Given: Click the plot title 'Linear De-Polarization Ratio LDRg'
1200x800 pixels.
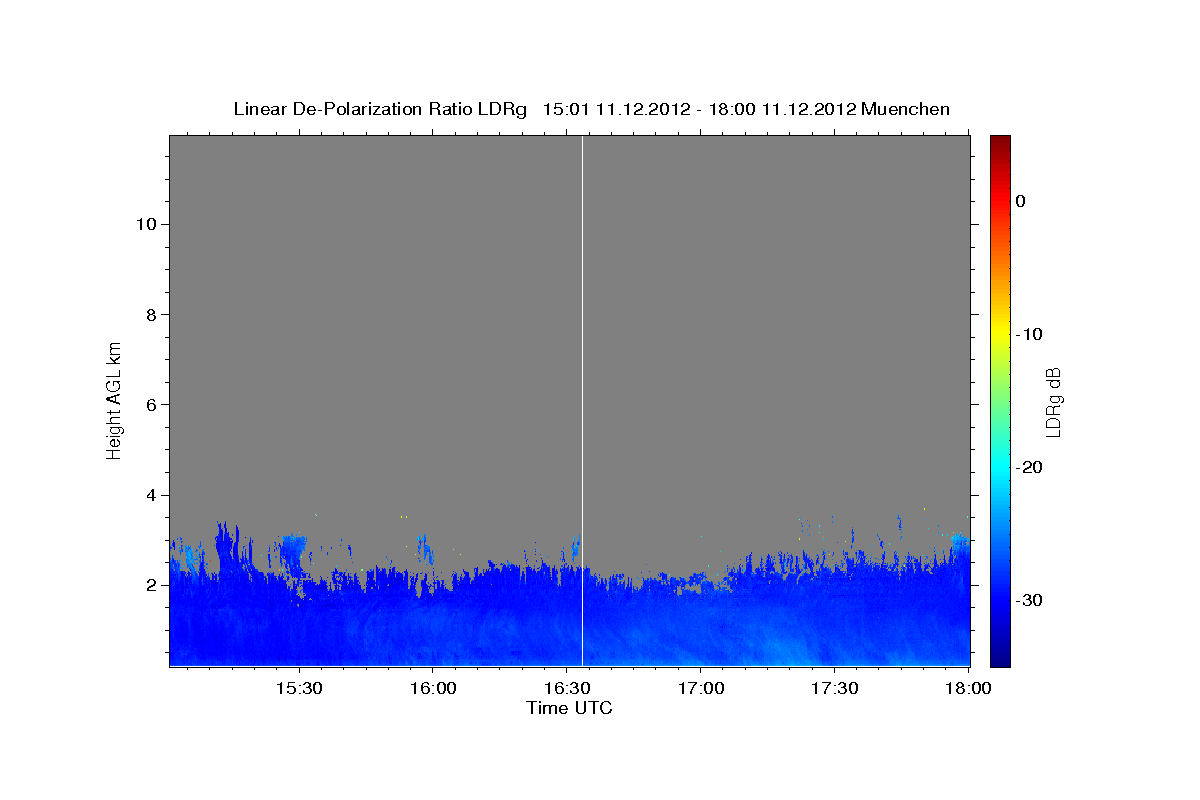Looking at the screenshot, I should pyautogui.click(x=379, y=109).
